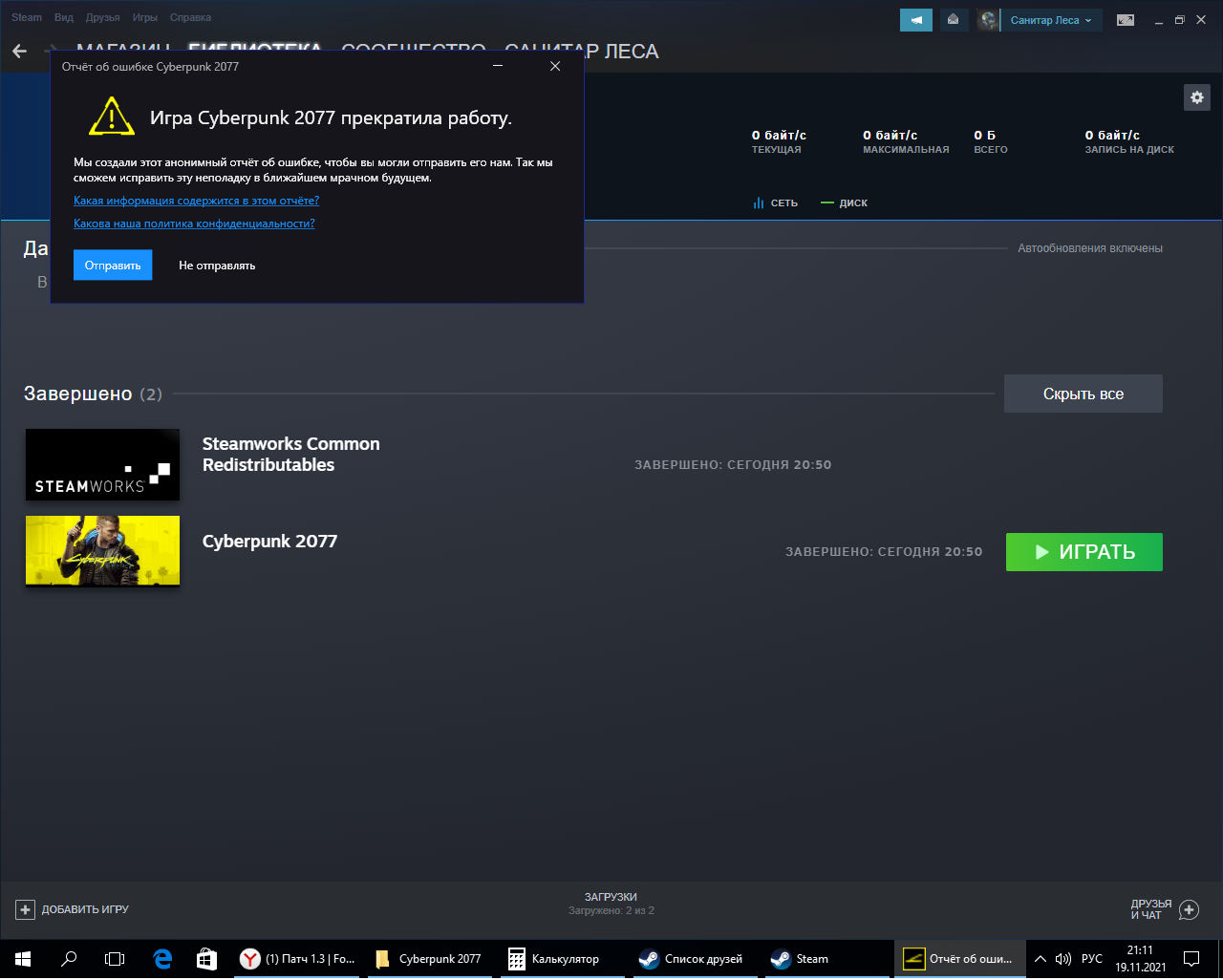Choose 'Не отправлять' in the error dialog
Image resolution: width=1223 pixels, height=980 pixels.
tap(217, 266)
